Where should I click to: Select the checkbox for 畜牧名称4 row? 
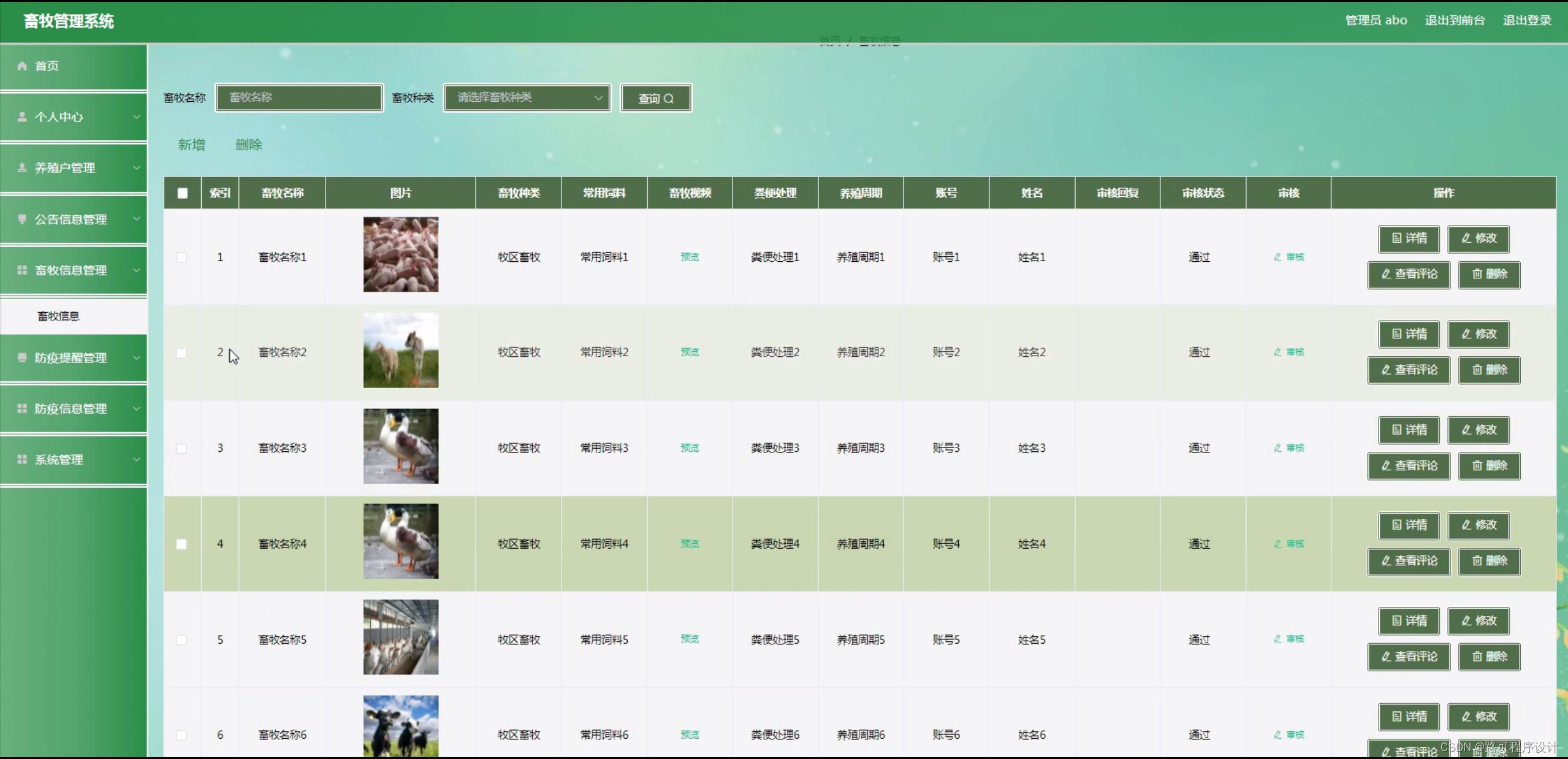tap(181, 544)
